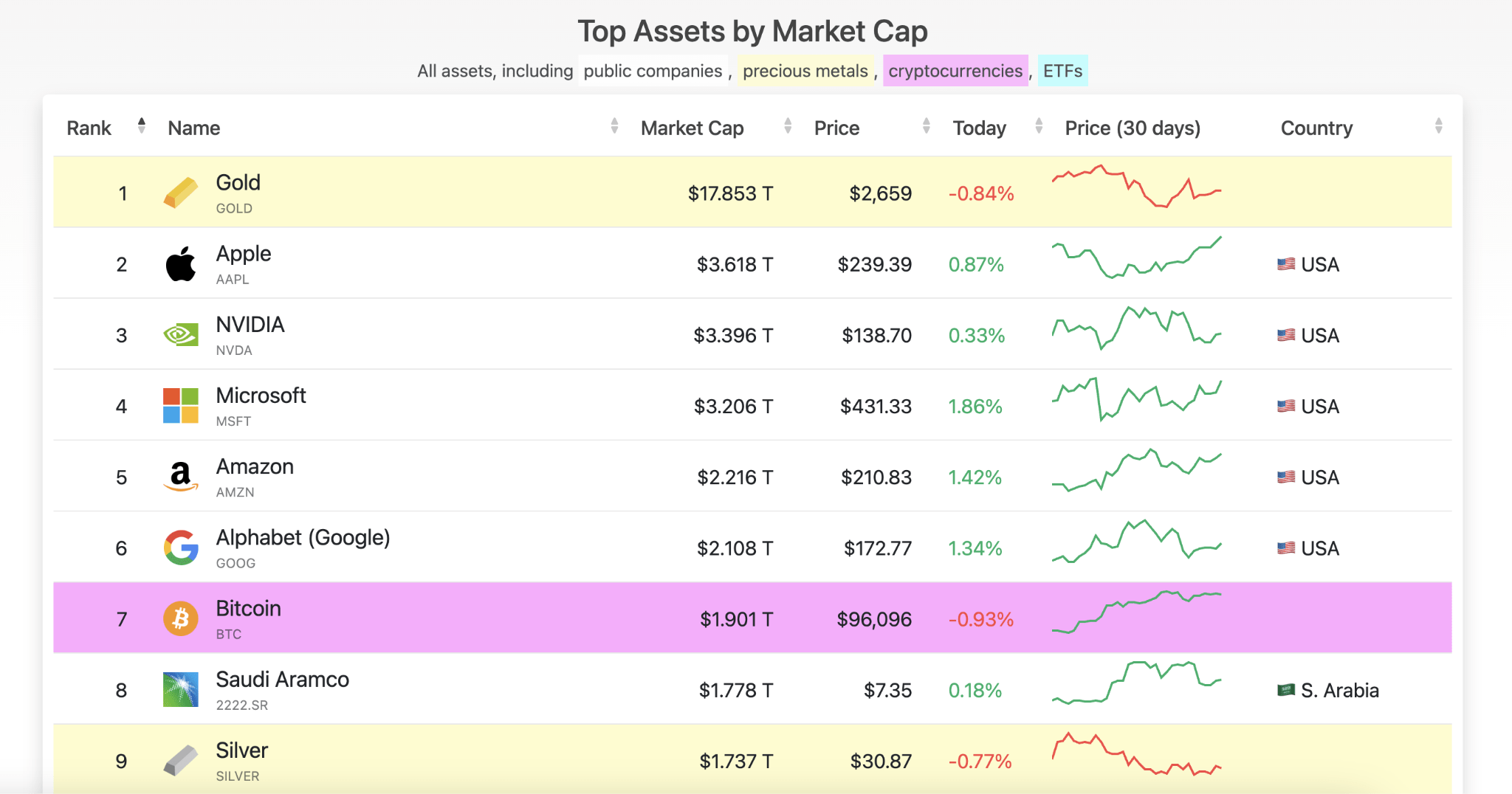Click the Apple logo icon
Image resolution: width=1512 pixels, height=794 pixels.
(180, 263)
